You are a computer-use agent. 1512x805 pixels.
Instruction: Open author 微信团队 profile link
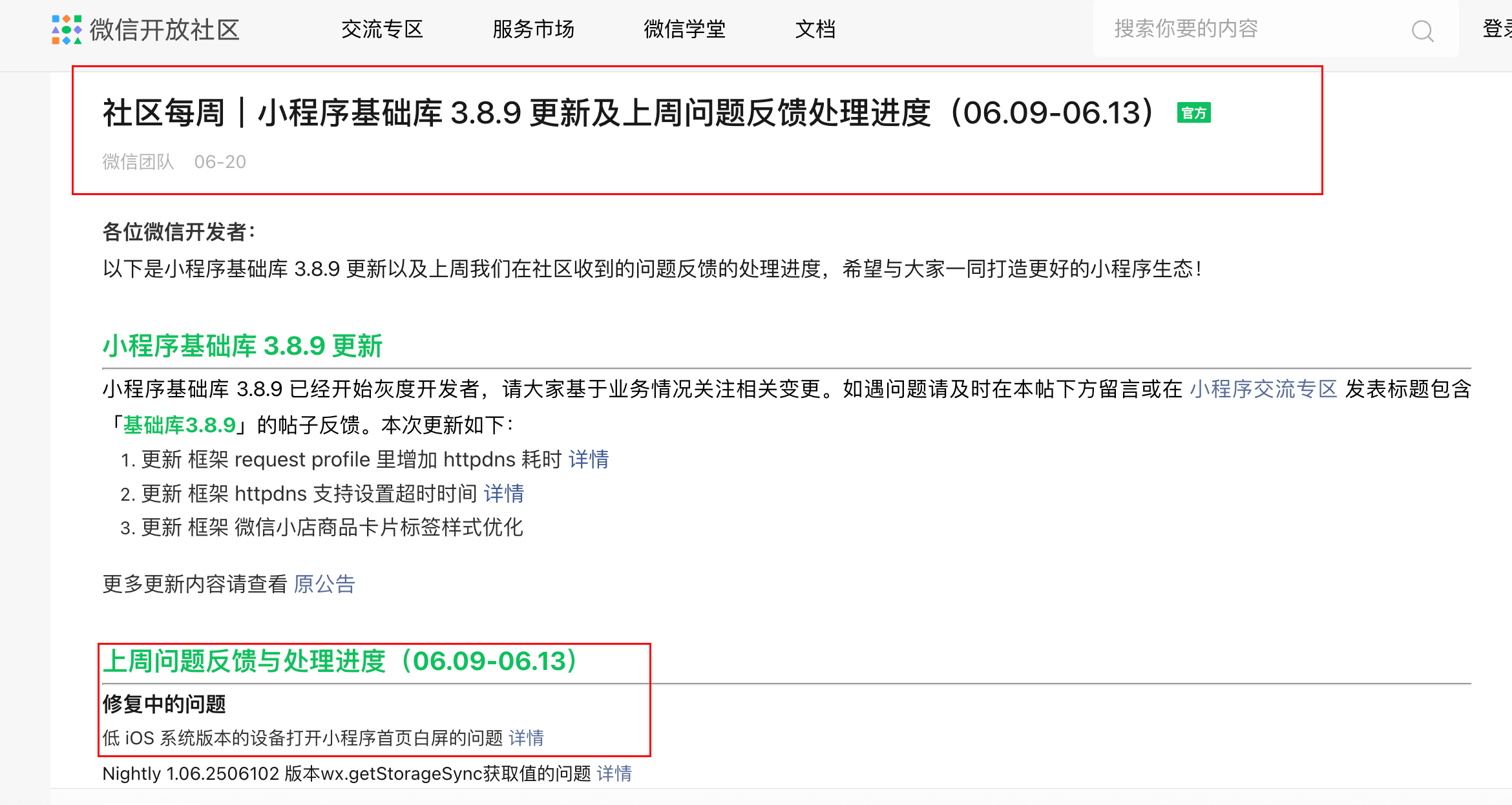click(x=138, y=162)
